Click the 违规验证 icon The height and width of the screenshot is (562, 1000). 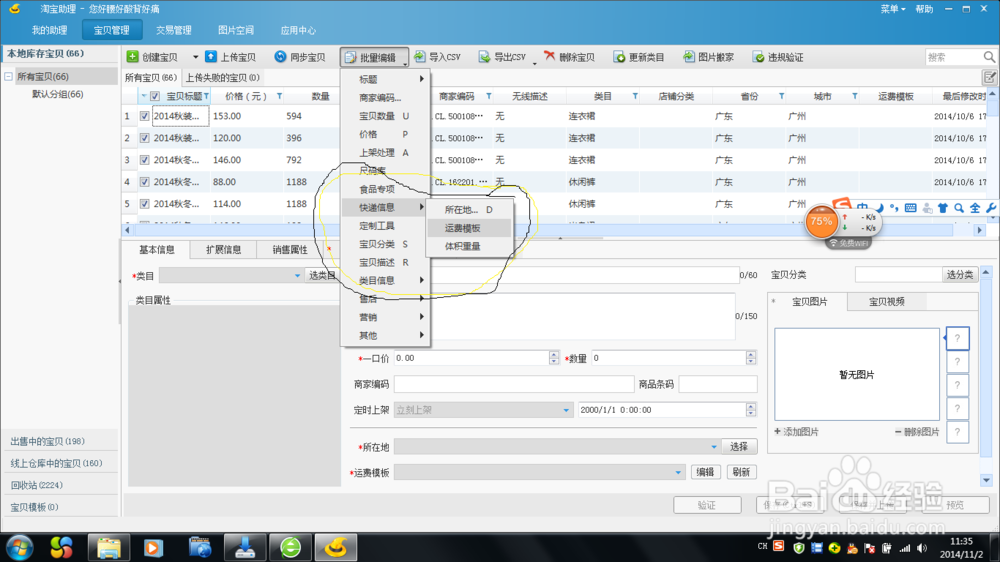click(x=758, y=57)
